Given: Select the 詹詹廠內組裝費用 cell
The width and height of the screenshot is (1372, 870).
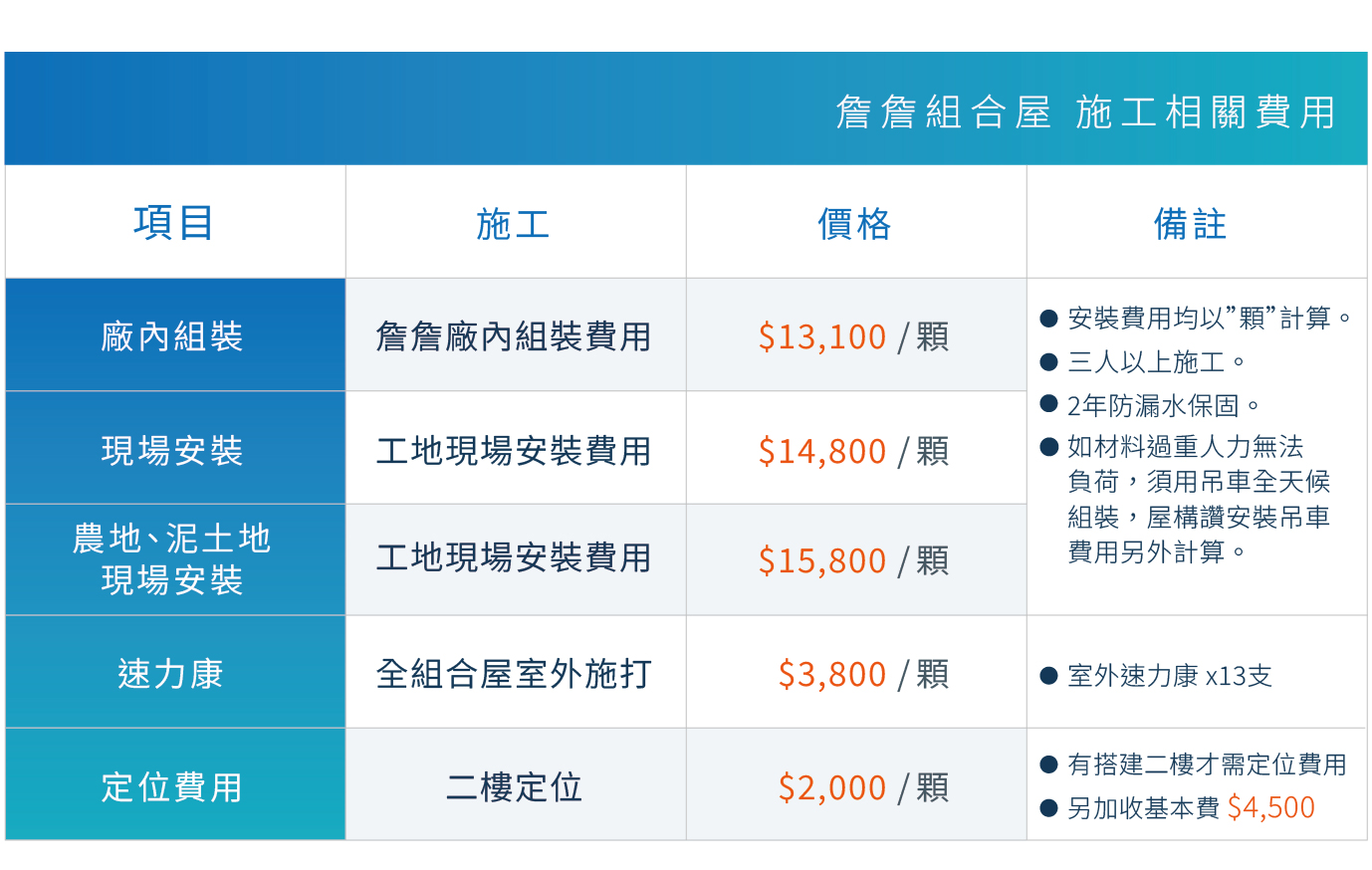Looking at the screenshot, I should click(x=514, y=336).
